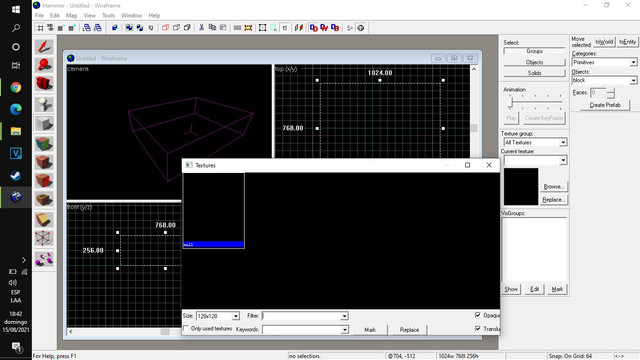This screenshot has height=360, width=640.
Task: Select the Path tool
Action: click(44, 259)
